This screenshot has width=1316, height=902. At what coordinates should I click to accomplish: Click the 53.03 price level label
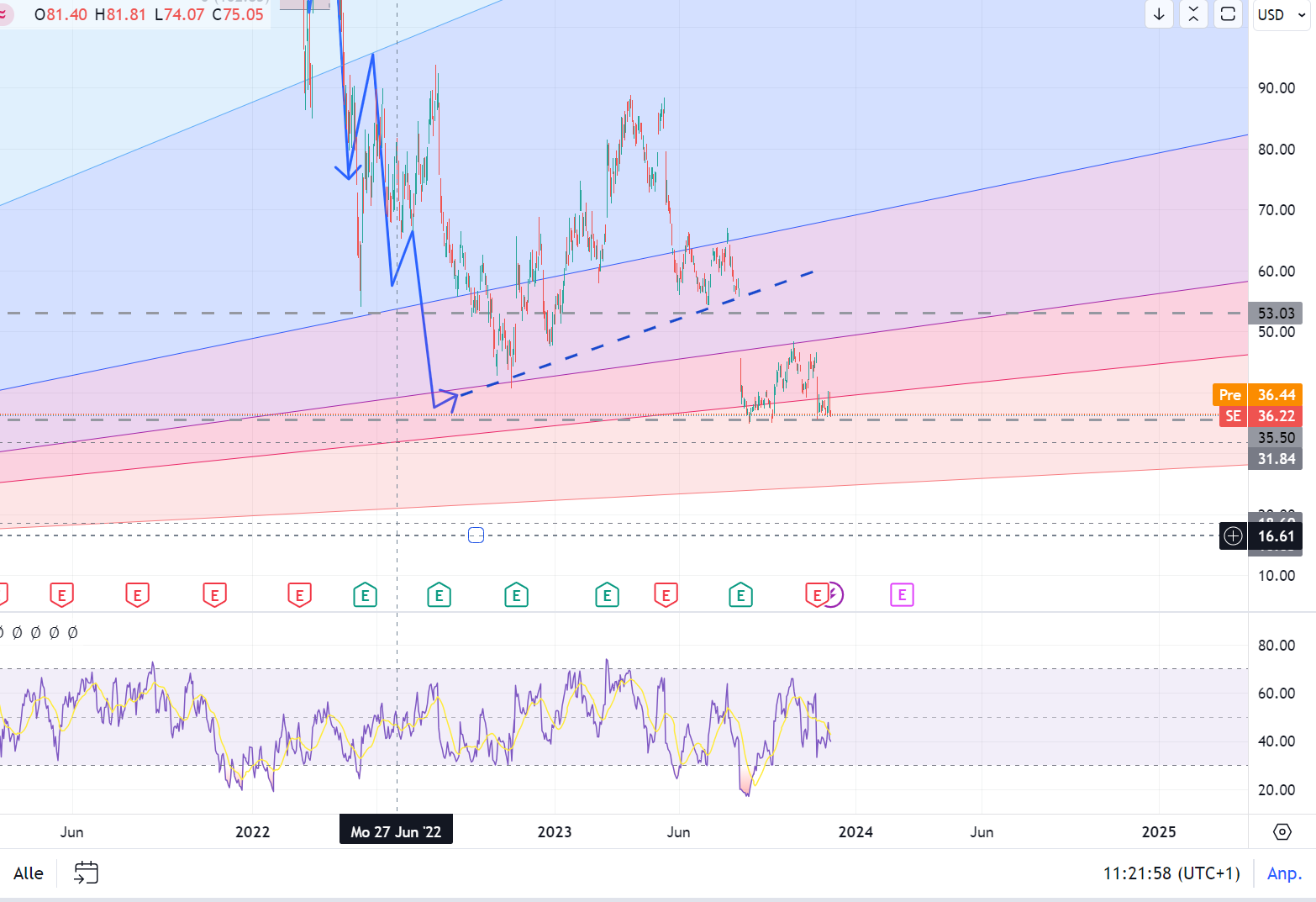(x=1276, y=314)
